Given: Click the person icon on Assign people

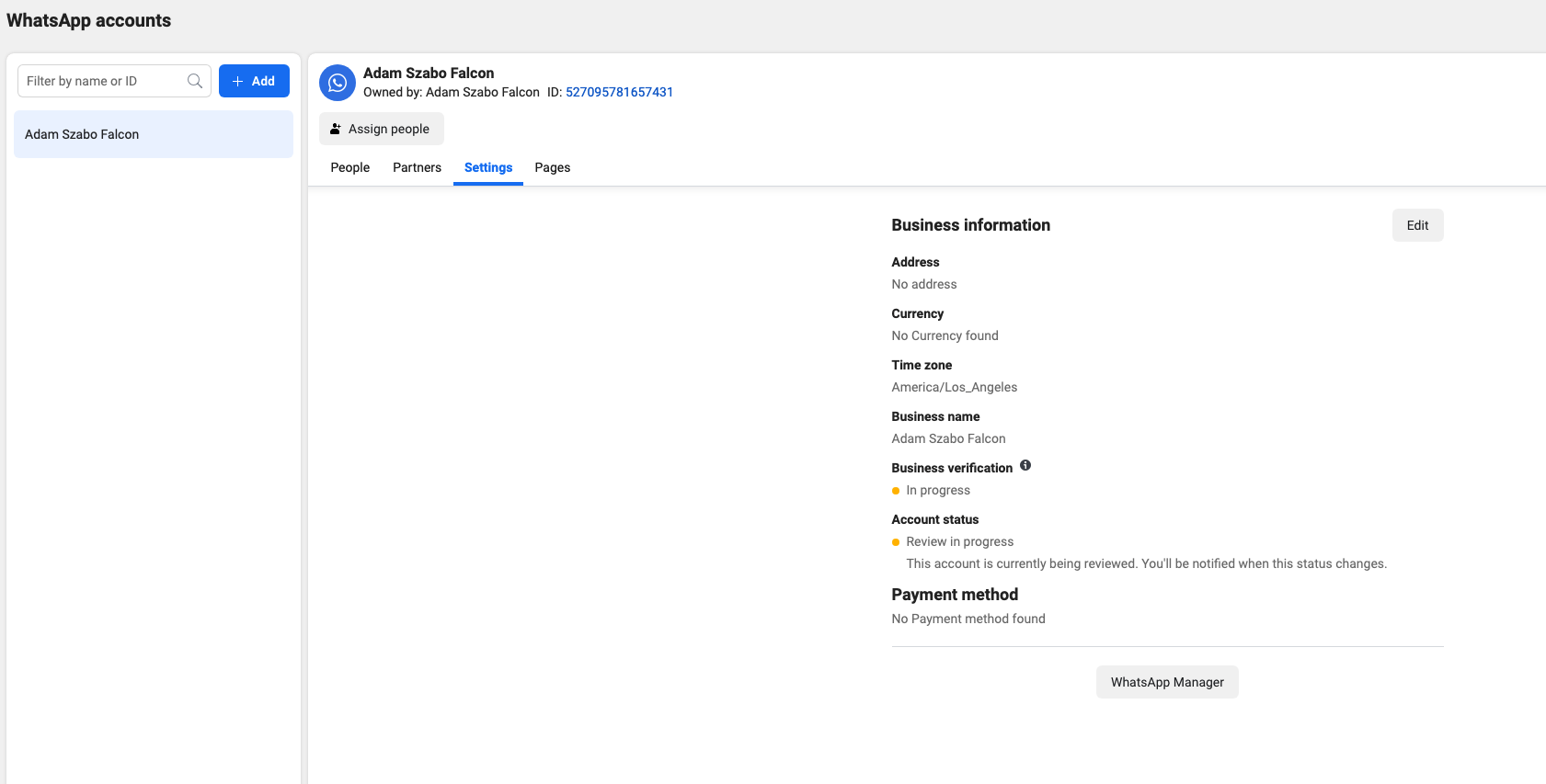Looking at the screenshot, I should (x=336, y=129).
